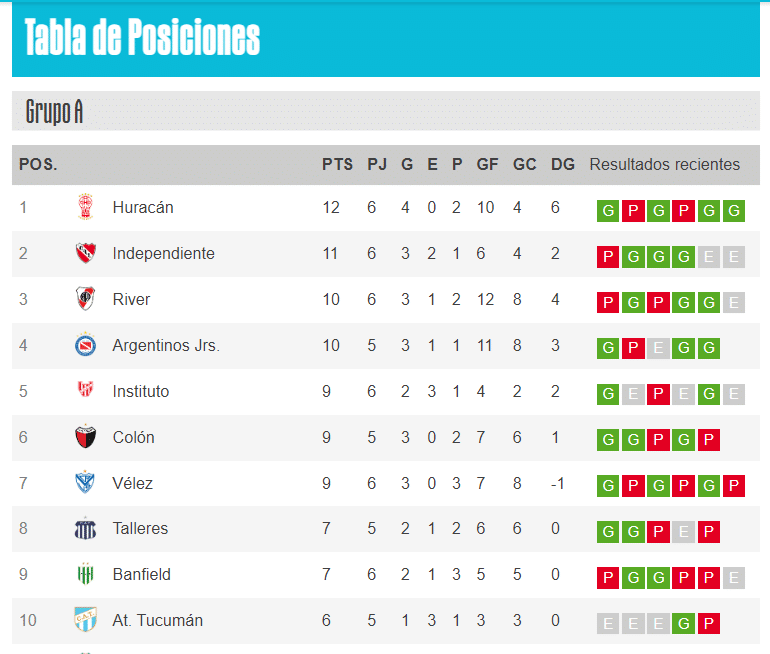Click the Colón club crest
Image resolution: width=770 pixels, height=654 pixels.
click(85, 436)
